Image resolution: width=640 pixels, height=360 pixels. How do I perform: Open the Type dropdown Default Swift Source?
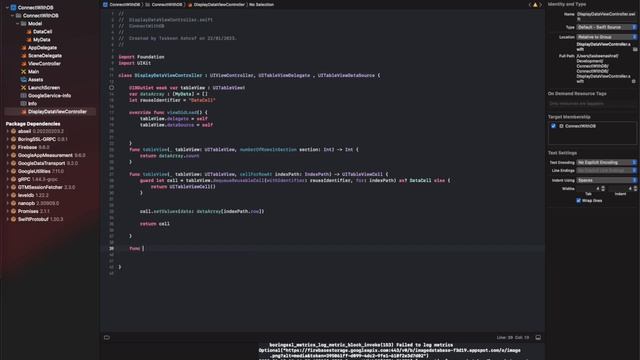606,27
